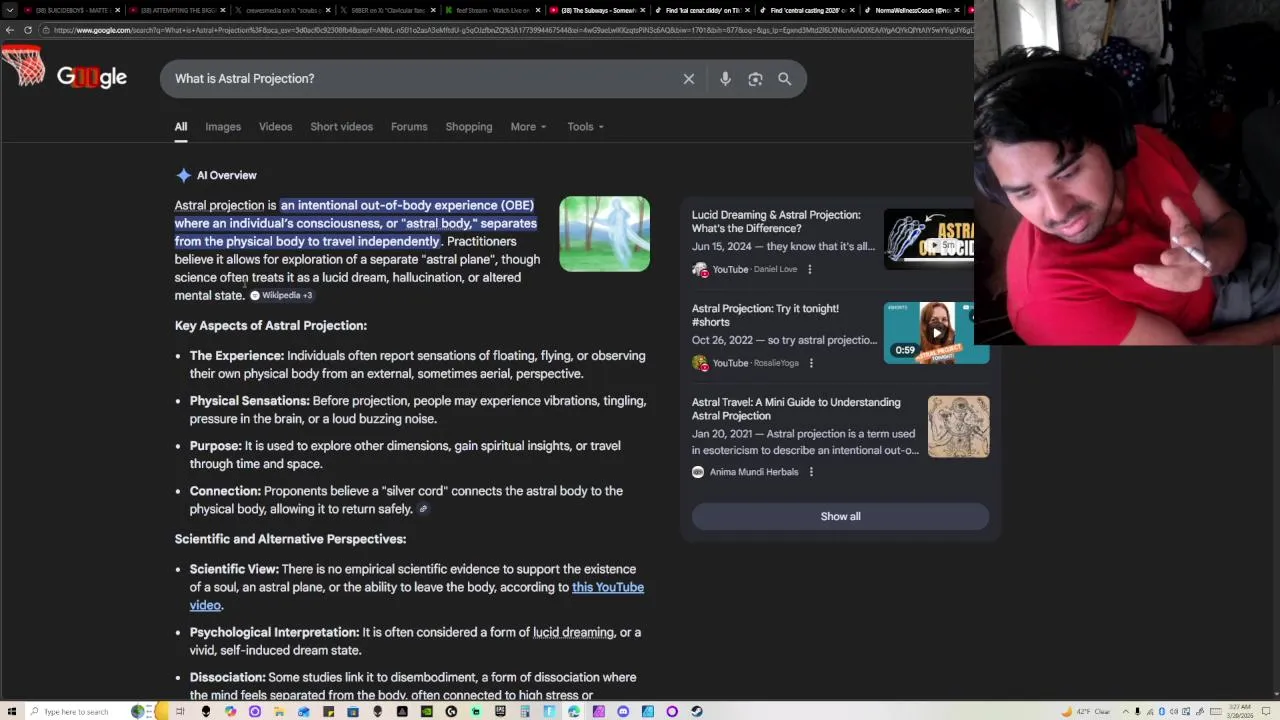This screenshot has width=1280, height=720.
Task: Click the browser address bar URL
Action: [510, 30]
